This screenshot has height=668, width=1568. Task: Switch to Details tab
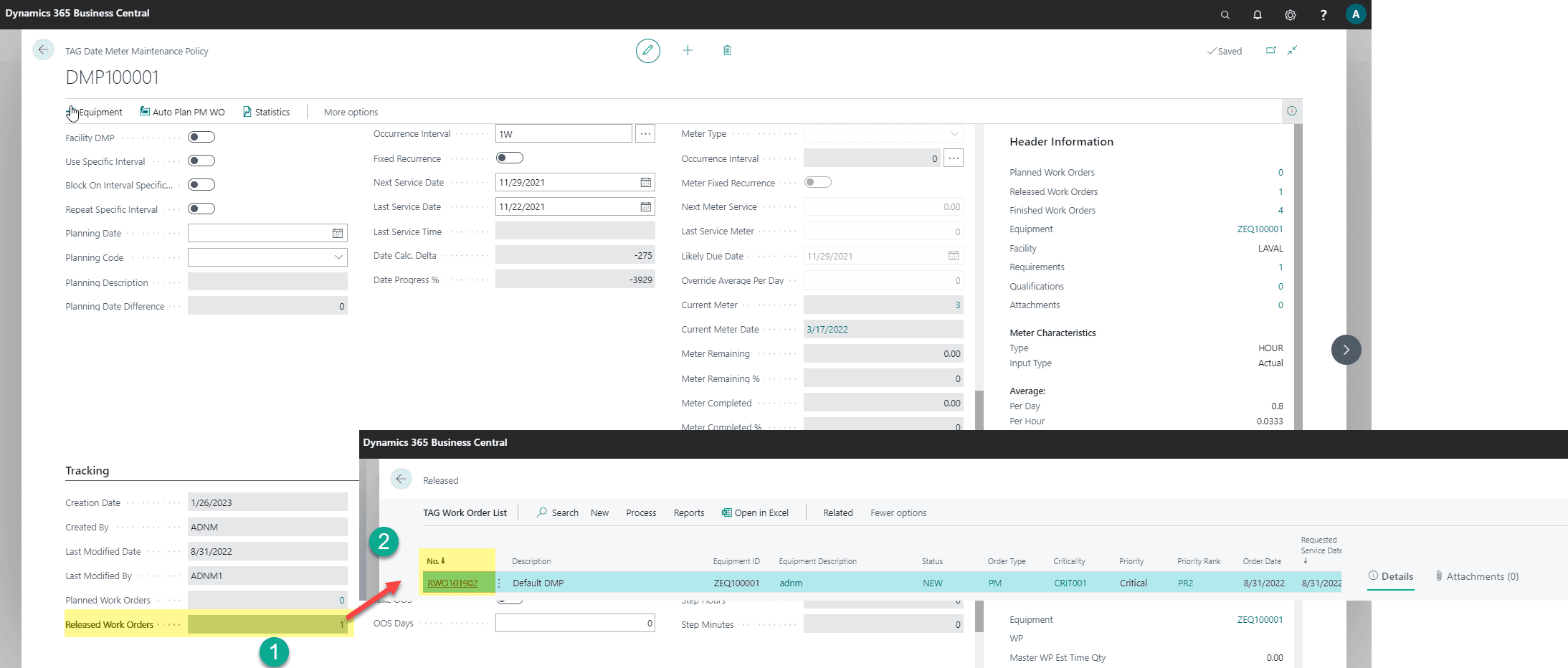(x=1391, y=576)
